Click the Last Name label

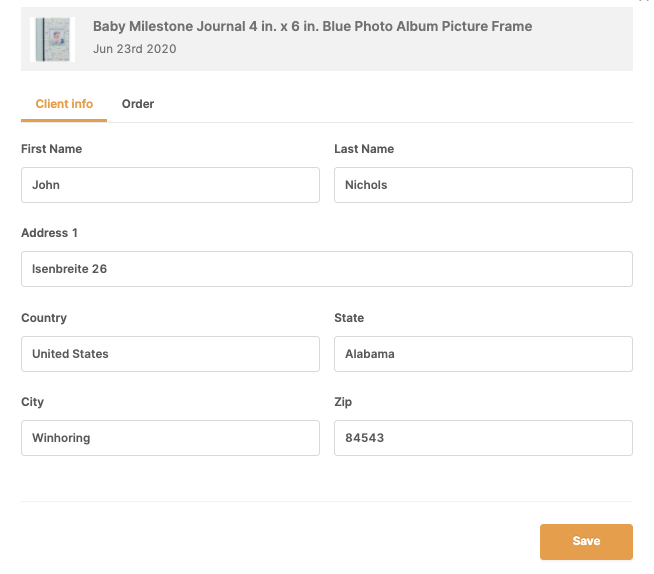point(364,149)
